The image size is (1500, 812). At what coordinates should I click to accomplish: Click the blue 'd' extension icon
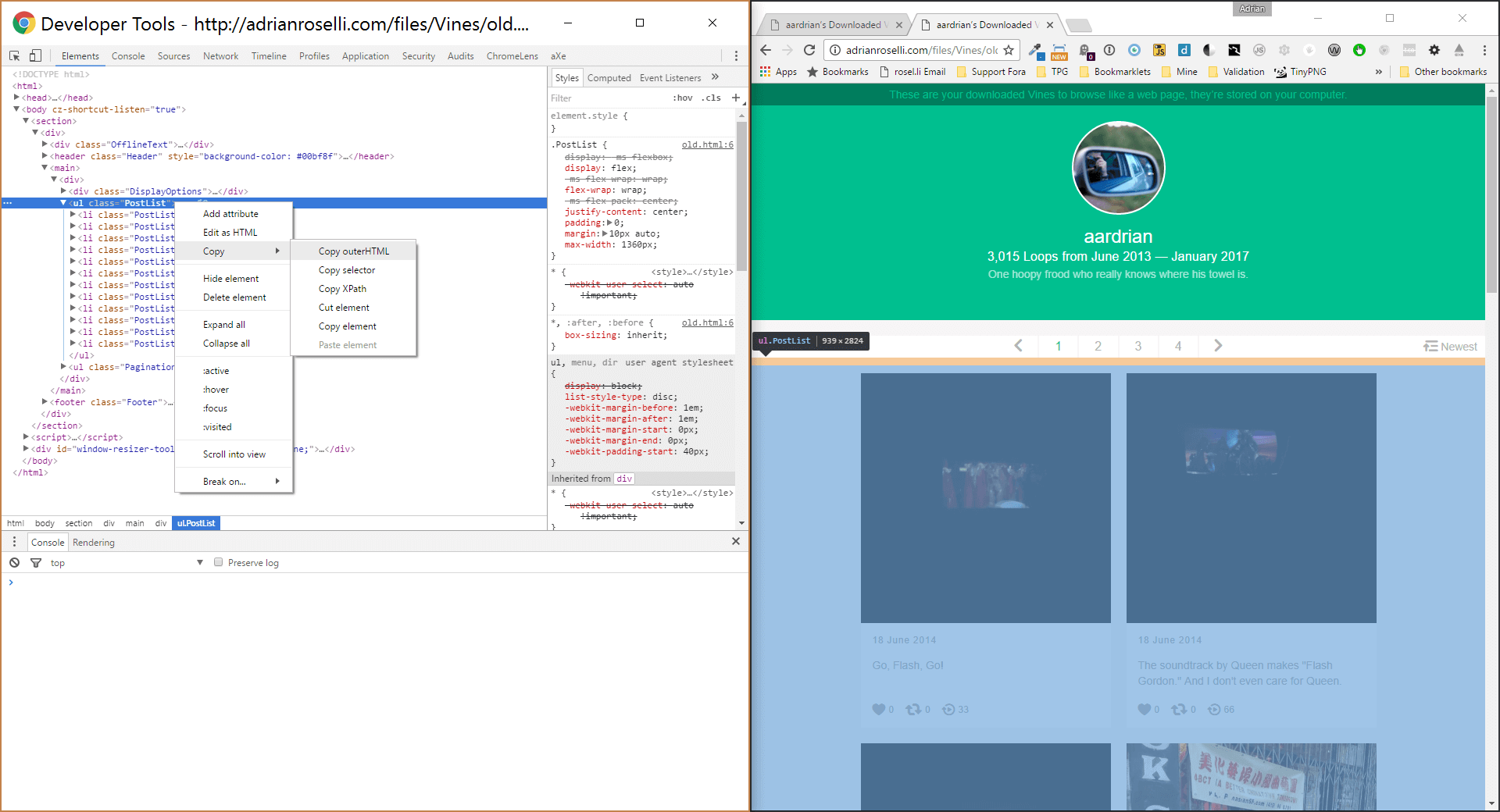click(1184, 50)
